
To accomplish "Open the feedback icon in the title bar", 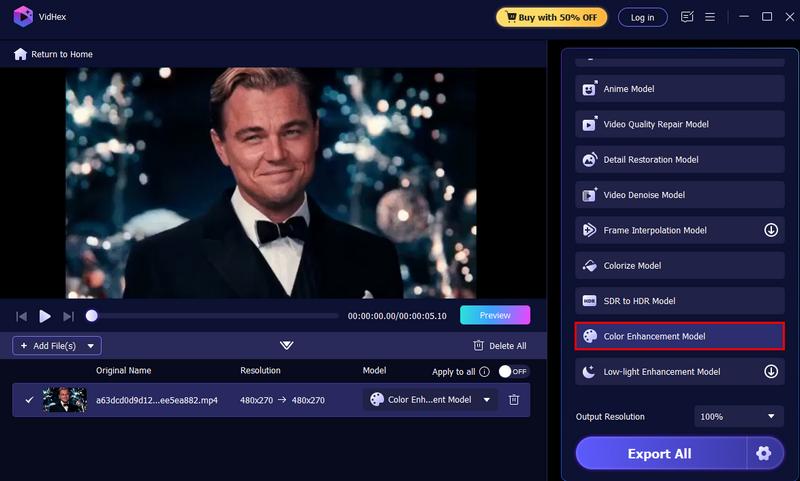I will (x=687, y=17).
